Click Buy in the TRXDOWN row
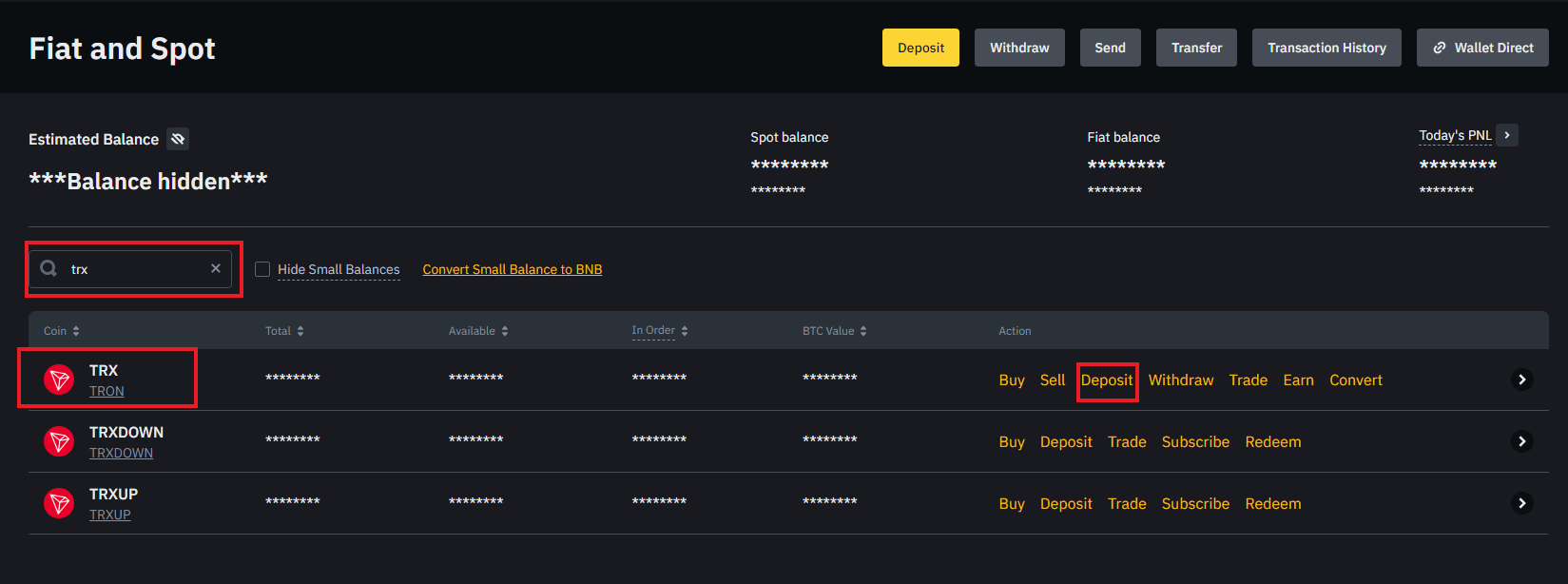1568x584 pixels. 1012,441
